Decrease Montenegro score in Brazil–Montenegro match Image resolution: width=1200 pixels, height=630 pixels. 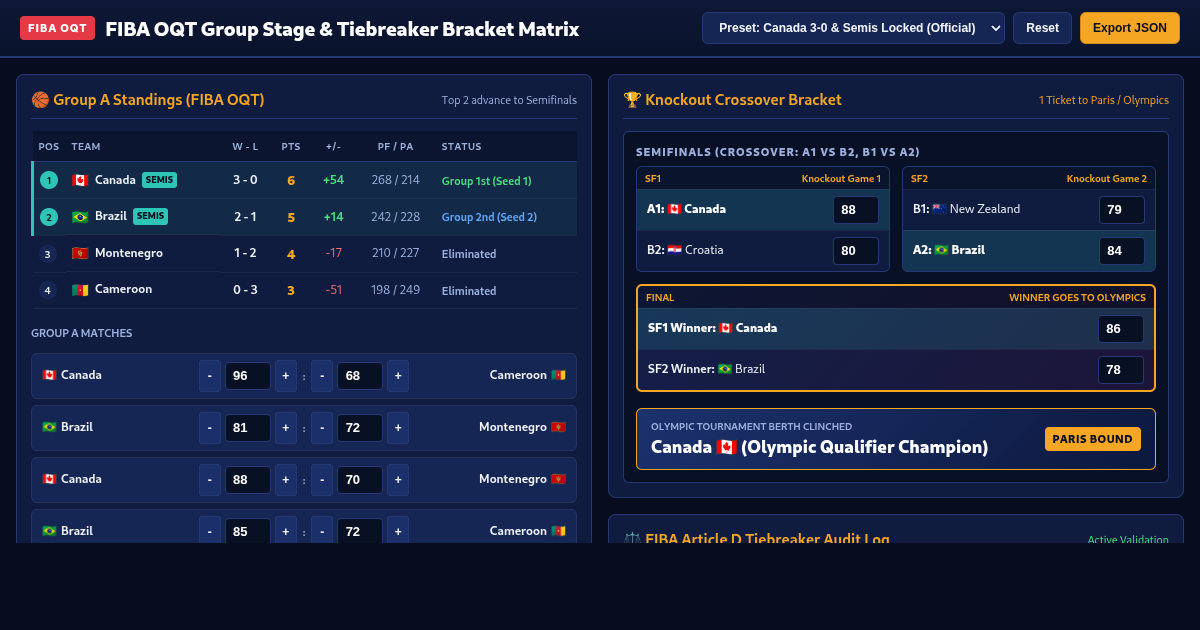click(x=322, y=427)
